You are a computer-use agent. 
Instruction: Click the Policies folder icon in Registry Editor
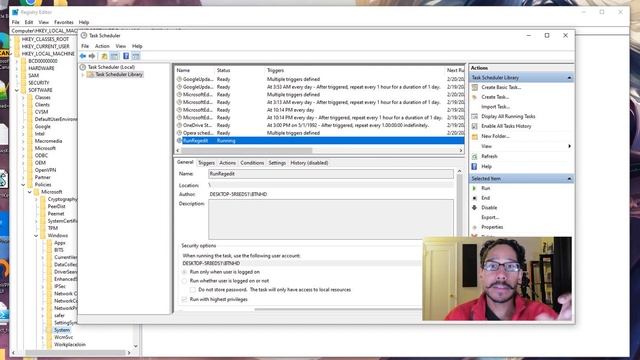pos(30,184)
